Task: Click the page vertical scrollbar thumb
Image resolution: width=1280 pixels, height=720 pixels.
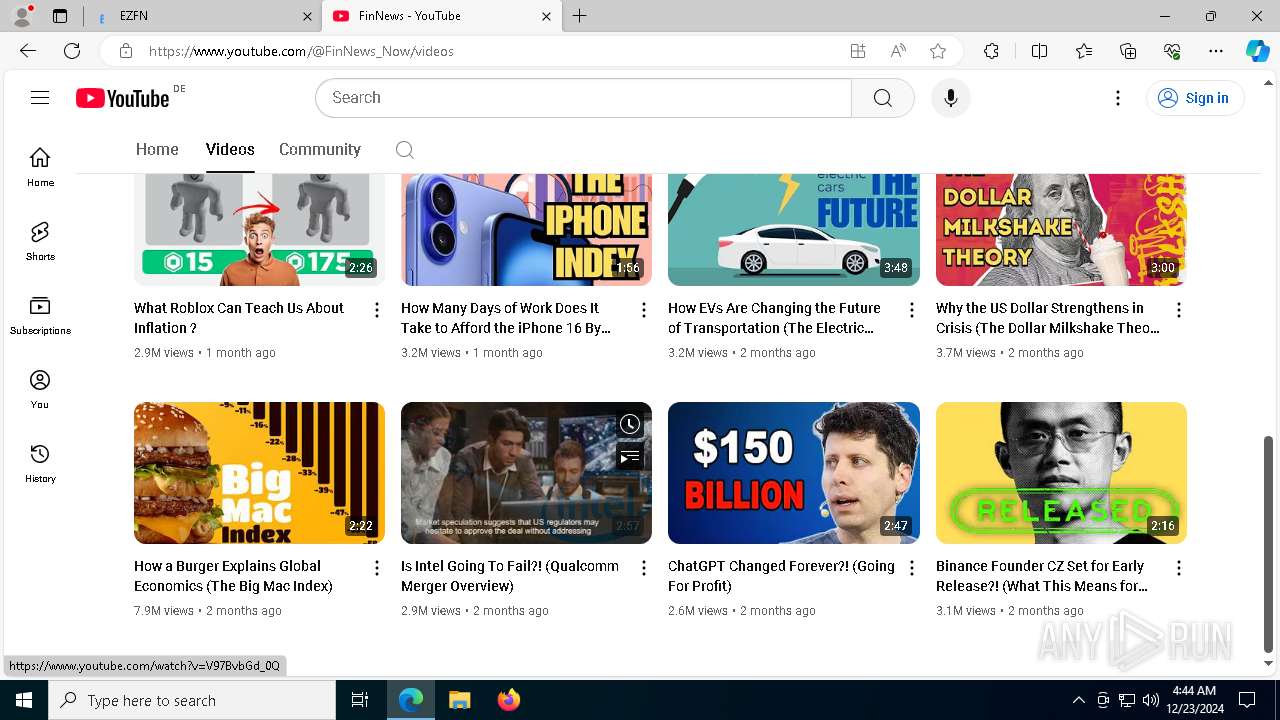Action: 1269,543
